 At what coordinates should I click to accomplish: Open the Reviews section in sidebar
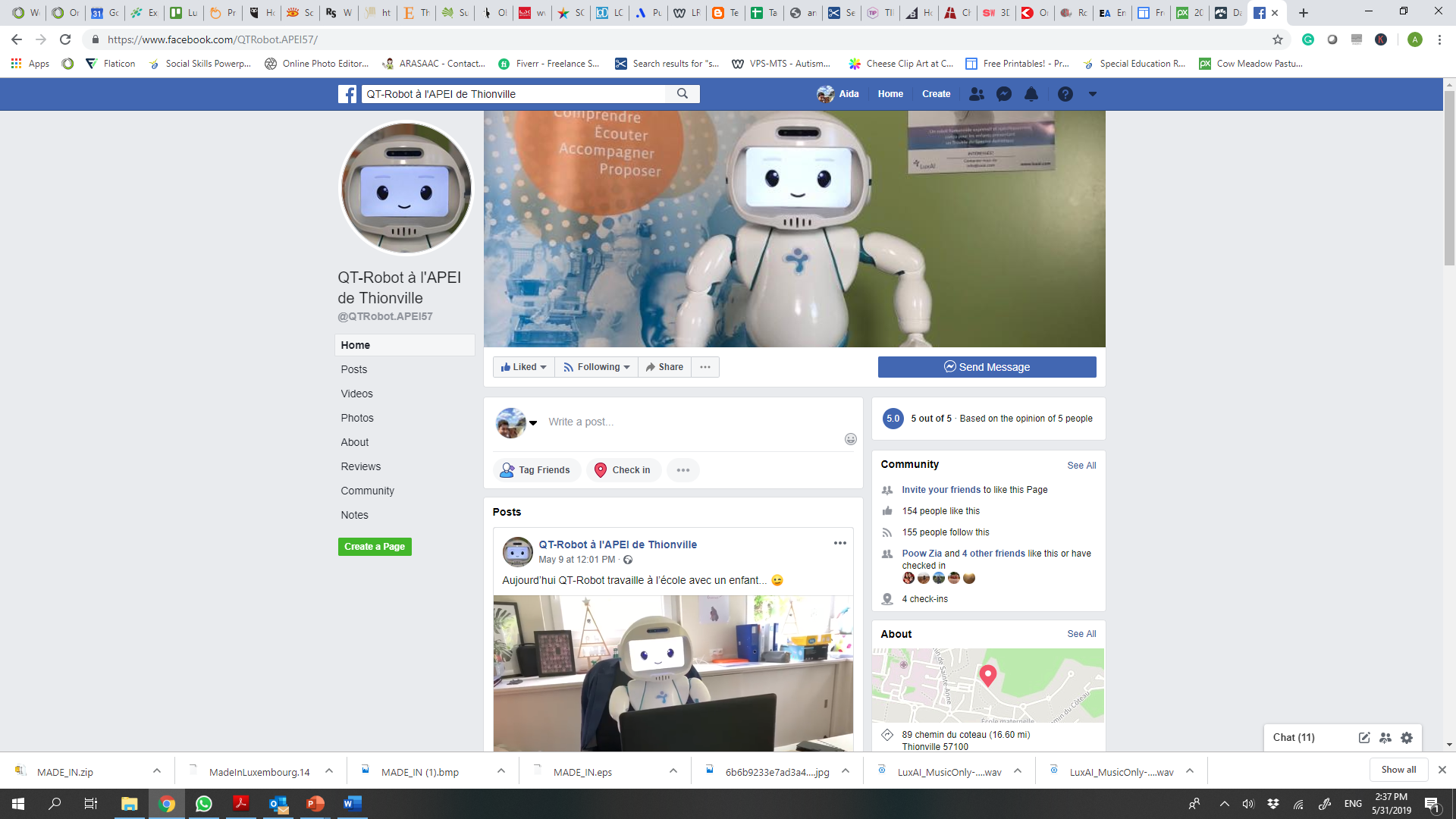coord(360,466)
